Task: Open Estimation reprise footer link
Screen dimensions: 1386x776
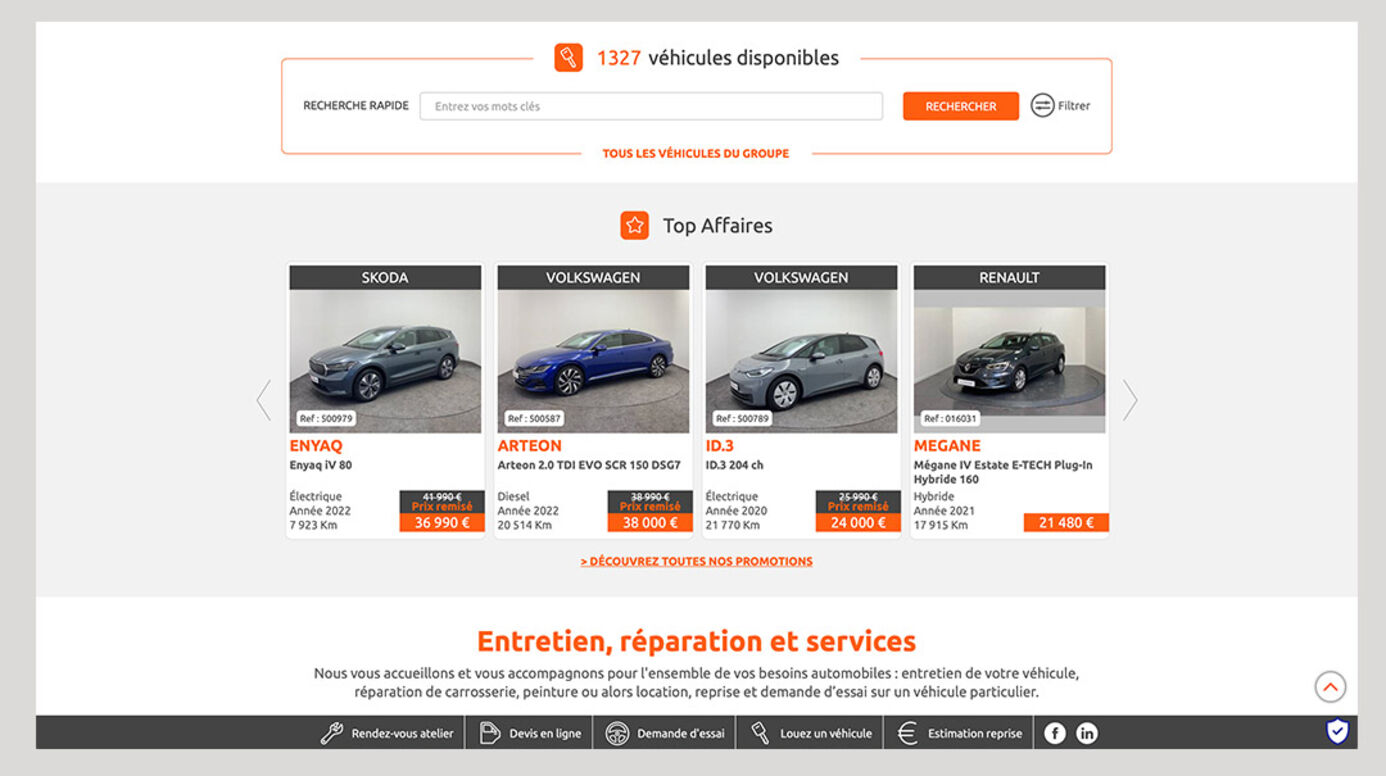Action: (975, 734)
